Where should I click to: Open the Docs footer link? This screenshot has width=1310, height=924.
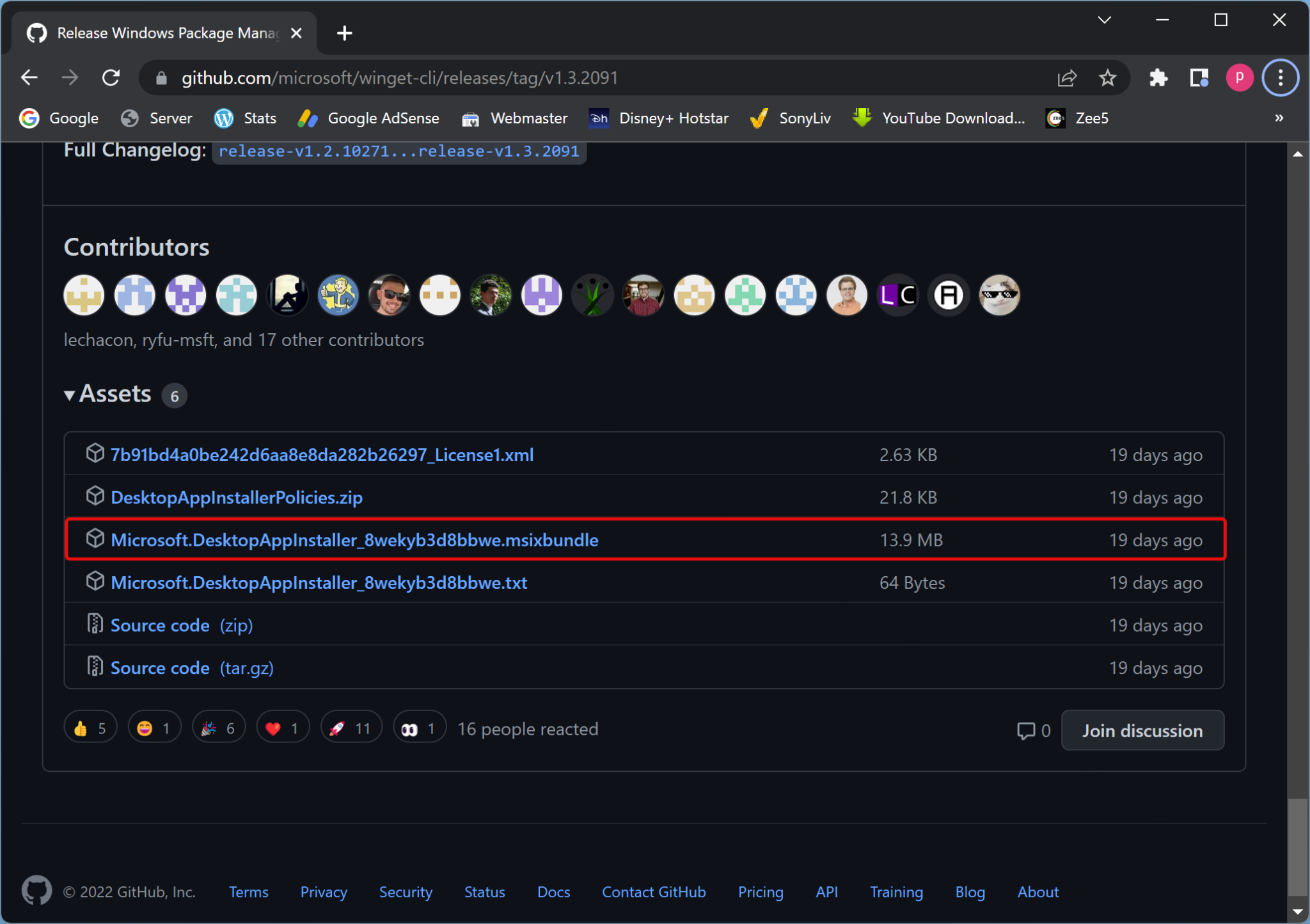coord(553,892)
